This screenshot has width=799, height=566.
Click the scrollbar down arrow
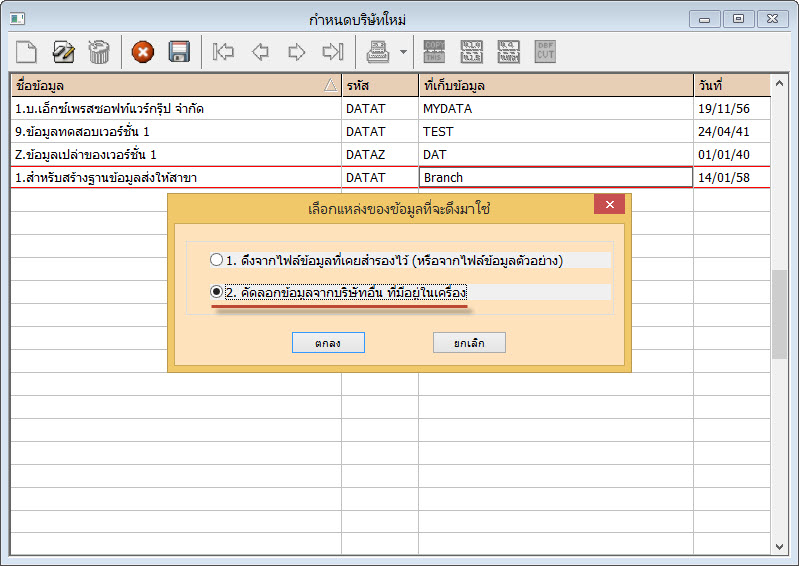tap(779, 546)
